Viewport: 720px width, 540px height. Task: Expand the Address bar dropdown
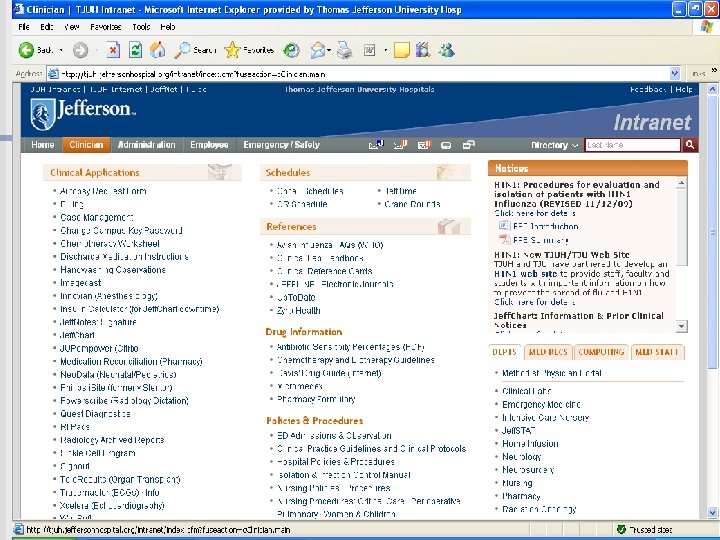[x=675, y=73]
